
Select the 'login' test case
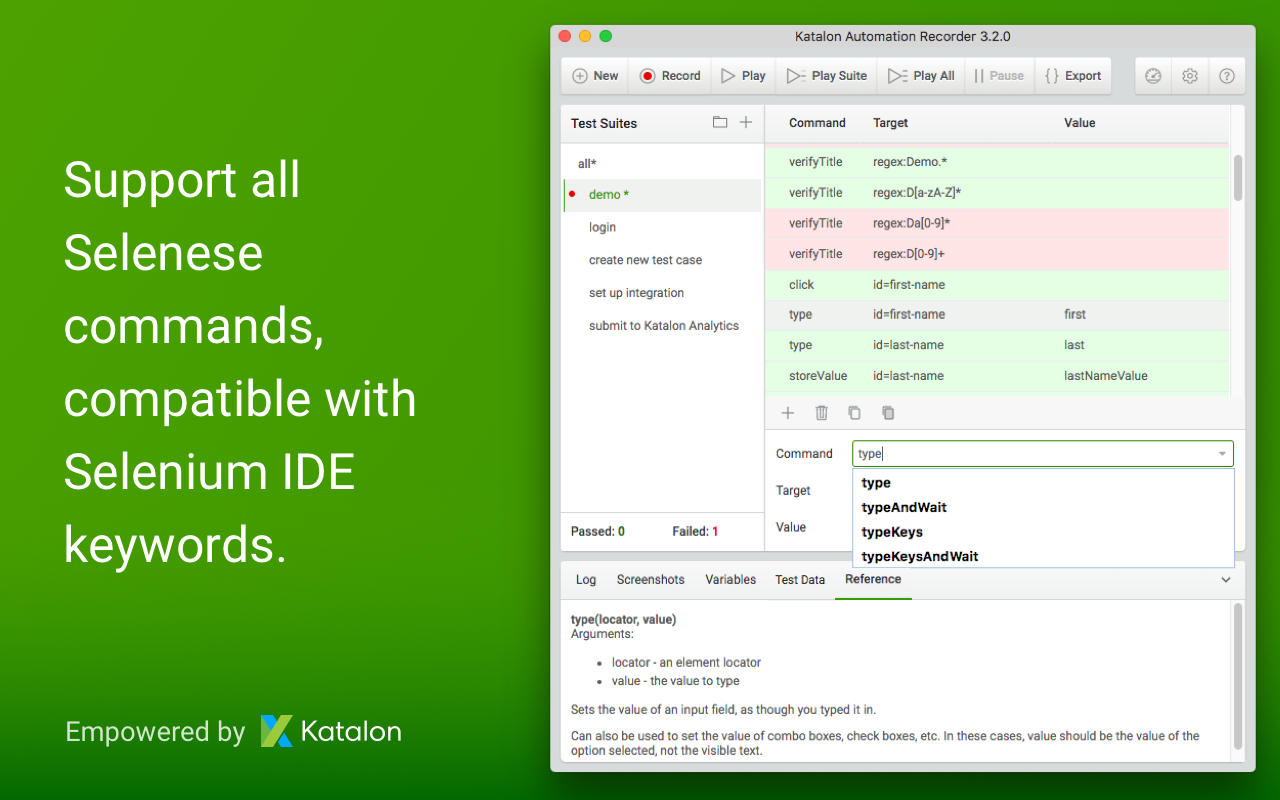point(661,227)
